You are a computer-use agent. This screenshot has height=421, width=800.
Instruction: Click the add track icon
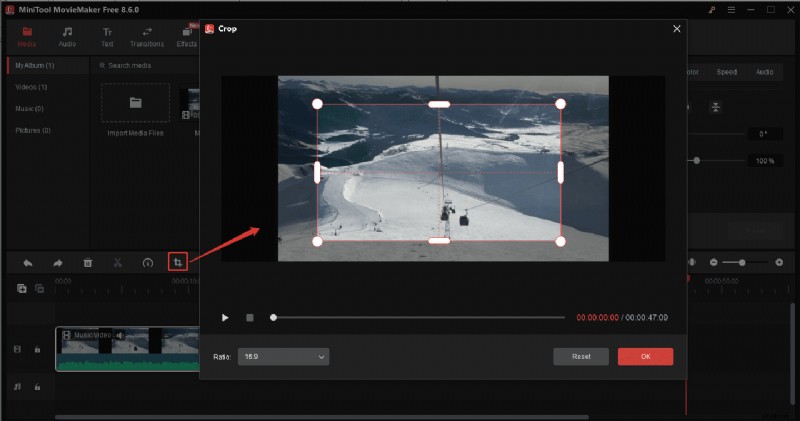pos(21,289)
